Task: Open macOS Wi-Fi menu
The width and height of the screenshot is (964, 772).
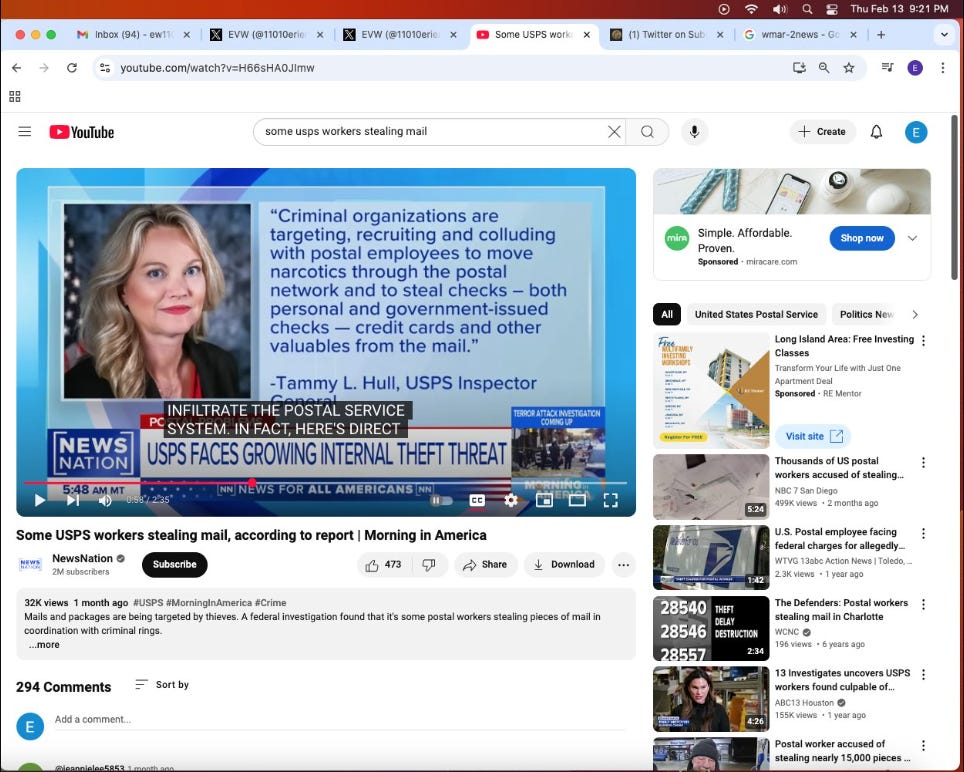Action: (x=751, y=9)
